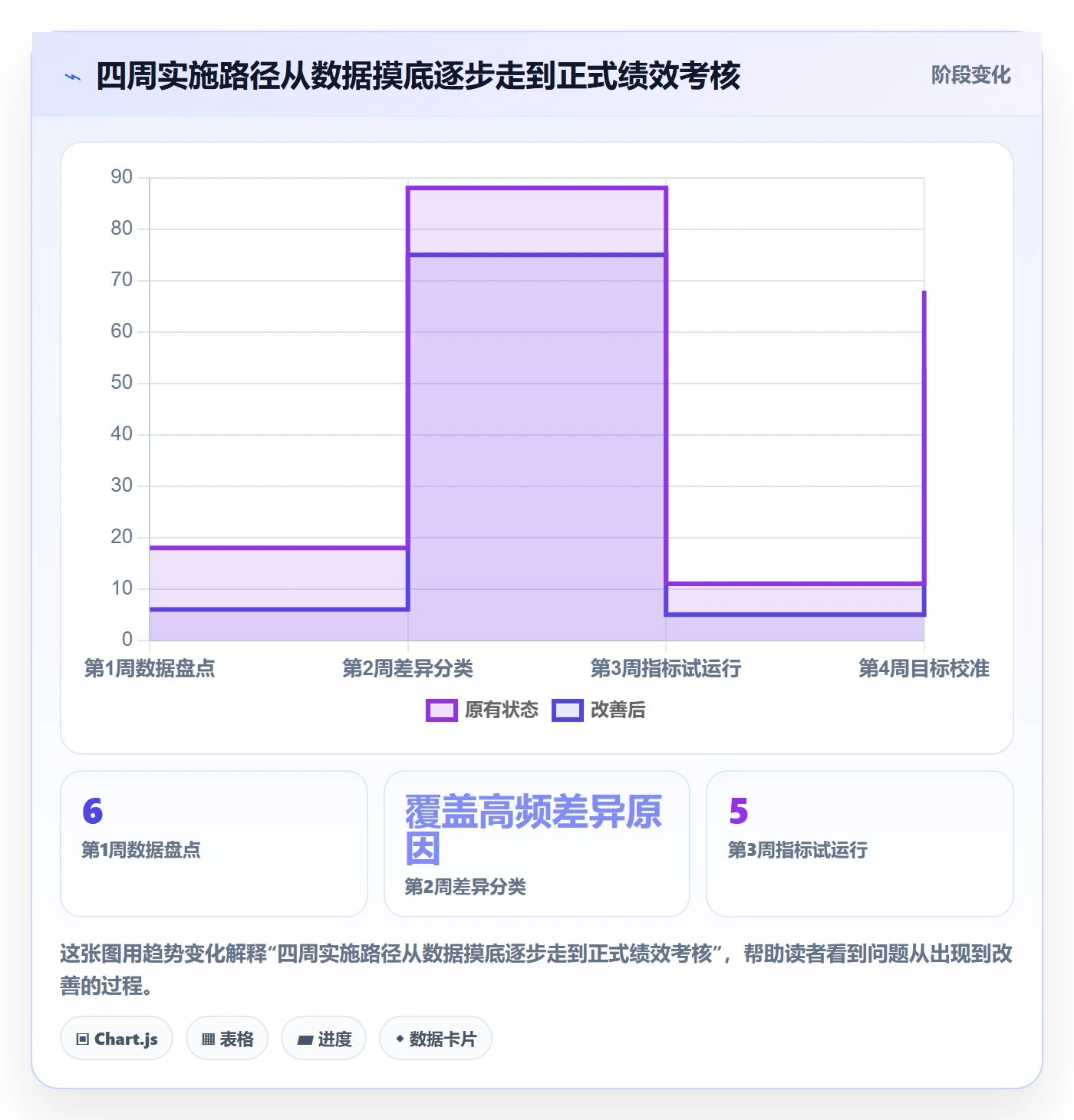The height and width of the screenshot is (1120, 1074).
Task: Click the y-axis value 90
Action: (x=122, y=177)
